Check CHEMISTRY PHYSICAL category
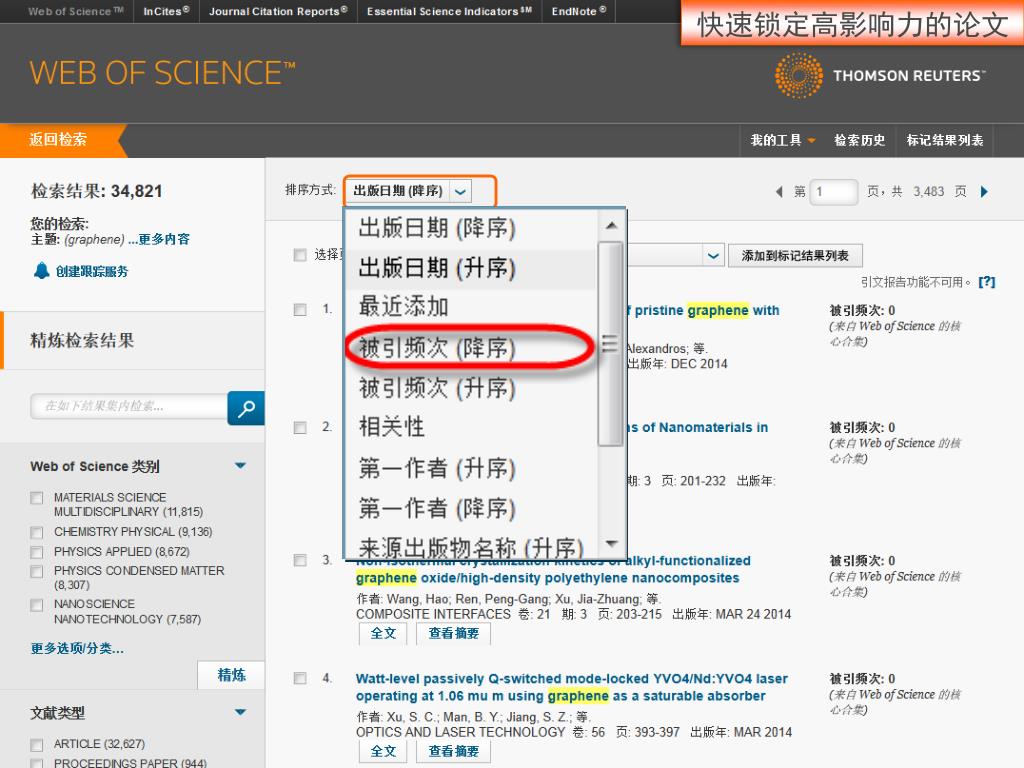The width and height of the screenshot is (1024, 768). (37, 532)
